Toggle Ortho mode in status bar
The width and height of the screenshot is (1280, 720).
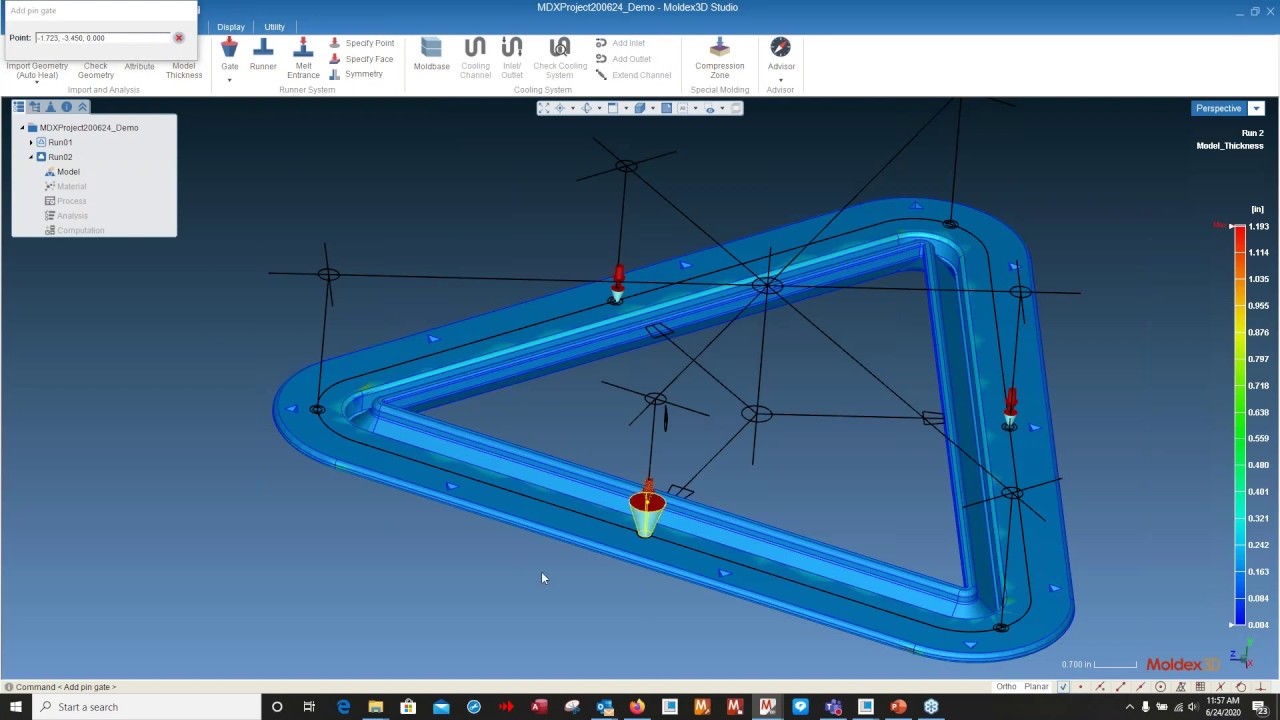pyautogui.click(x=1006, y=687)
